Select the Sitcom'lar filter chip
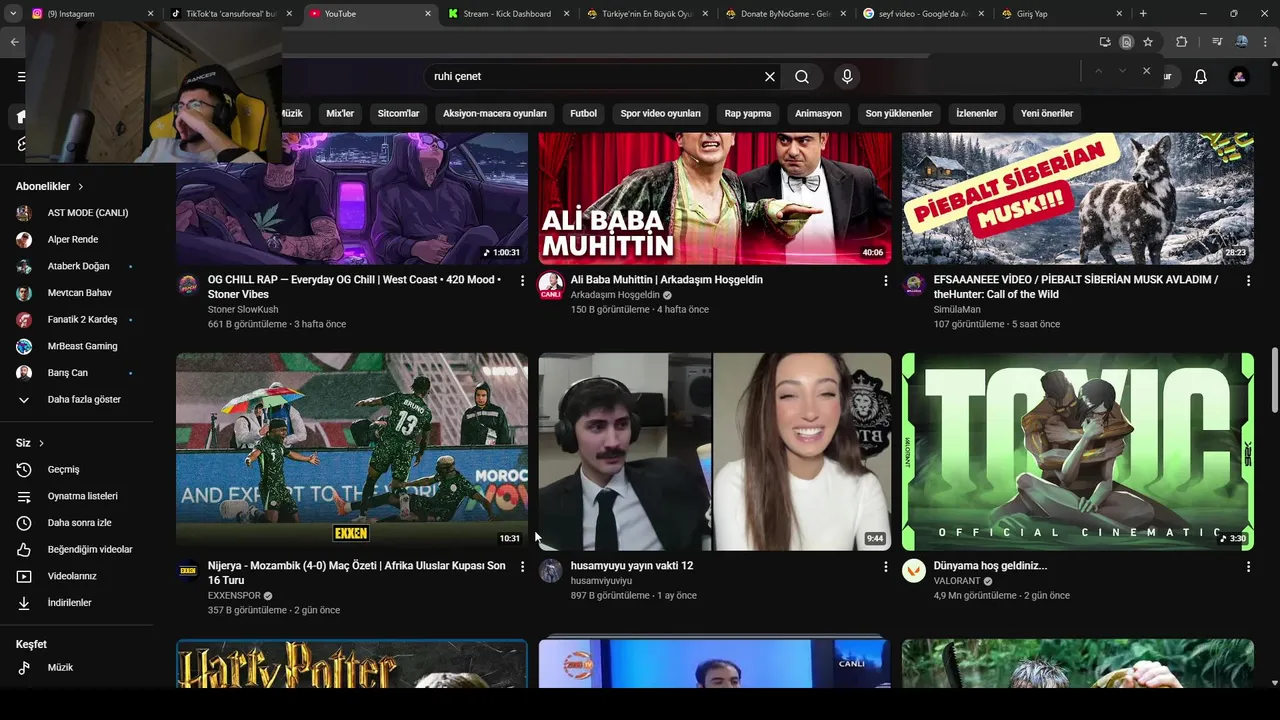Screen dimensions: 1280x720 (x=398, y=114)
